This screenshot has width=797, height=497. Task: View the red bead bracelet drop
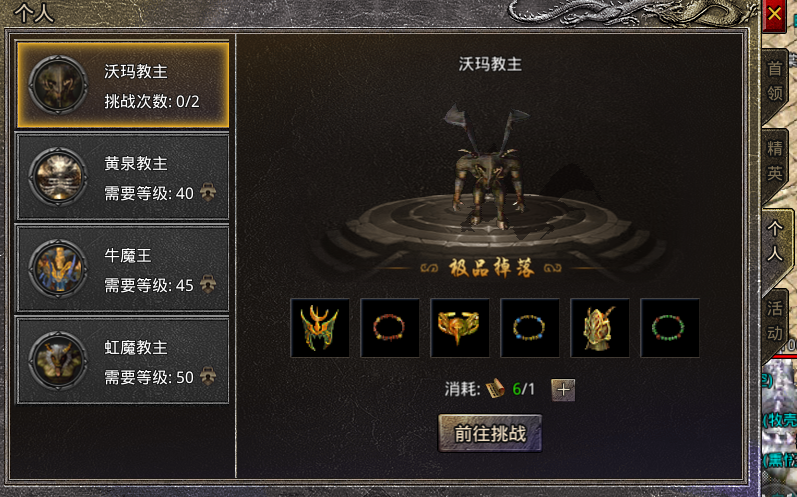[390, 328]
